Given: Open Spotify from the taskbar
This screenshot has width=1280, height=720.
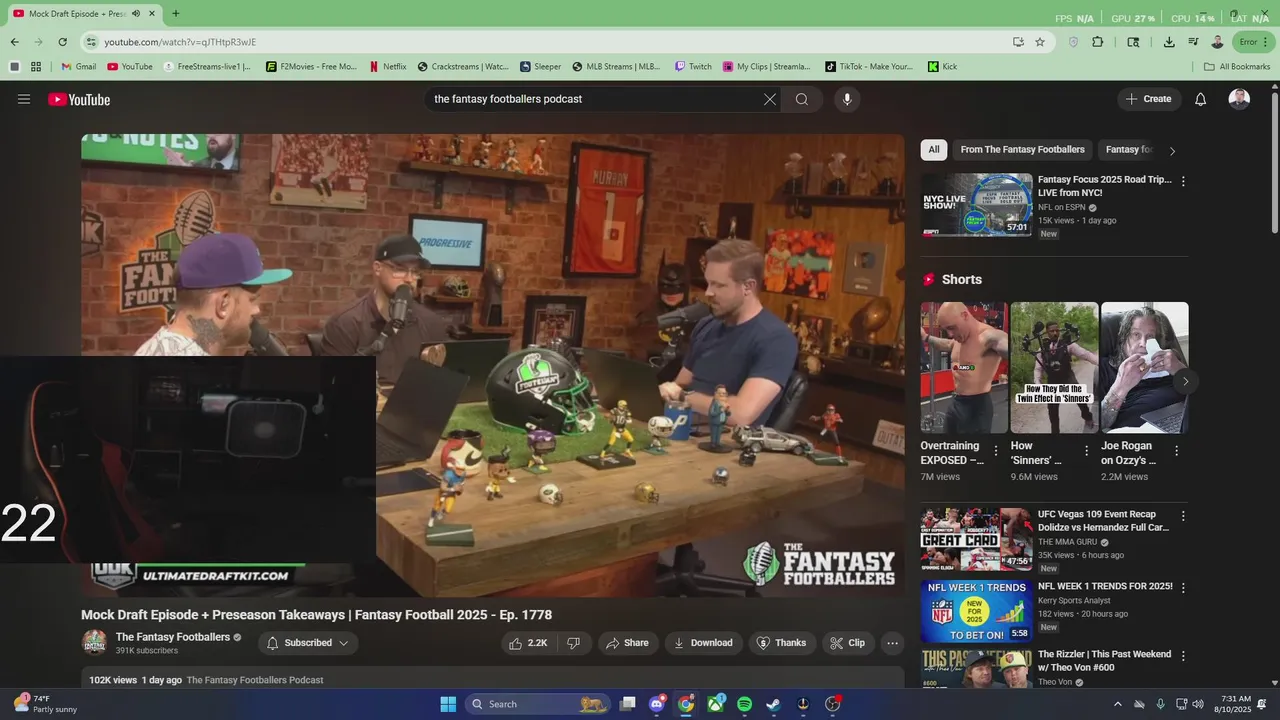Looking at the screenshot, I should pos(744,704).
